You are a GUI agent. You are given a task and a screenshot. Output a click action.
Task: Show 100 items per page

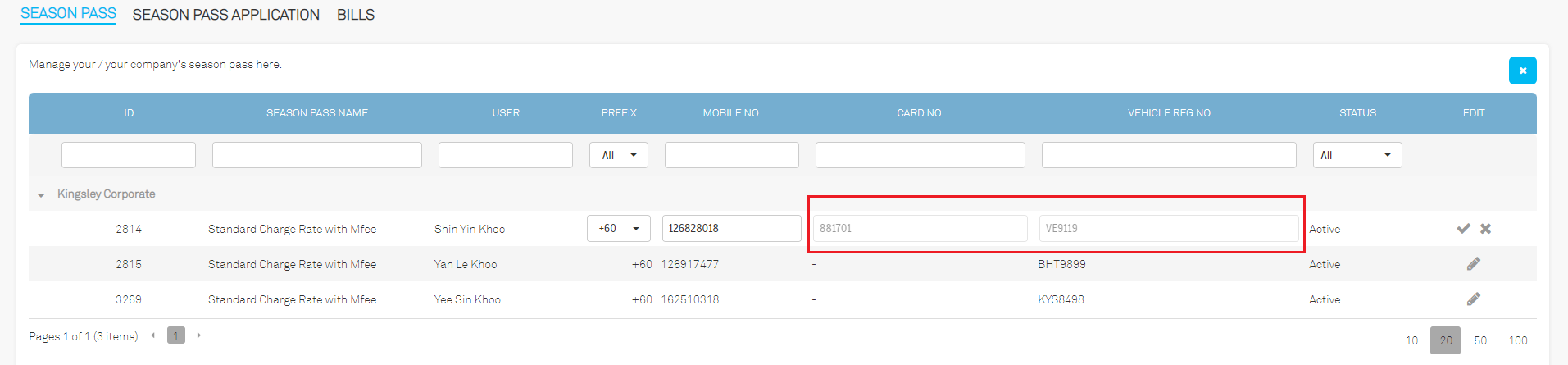click(x=1517, y=340)
